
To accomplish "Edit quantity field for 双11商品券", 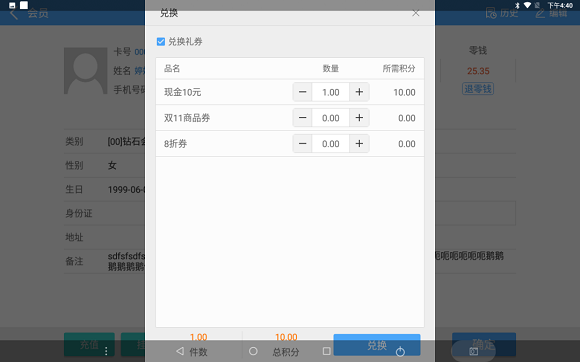I will (x=331, y=118).
